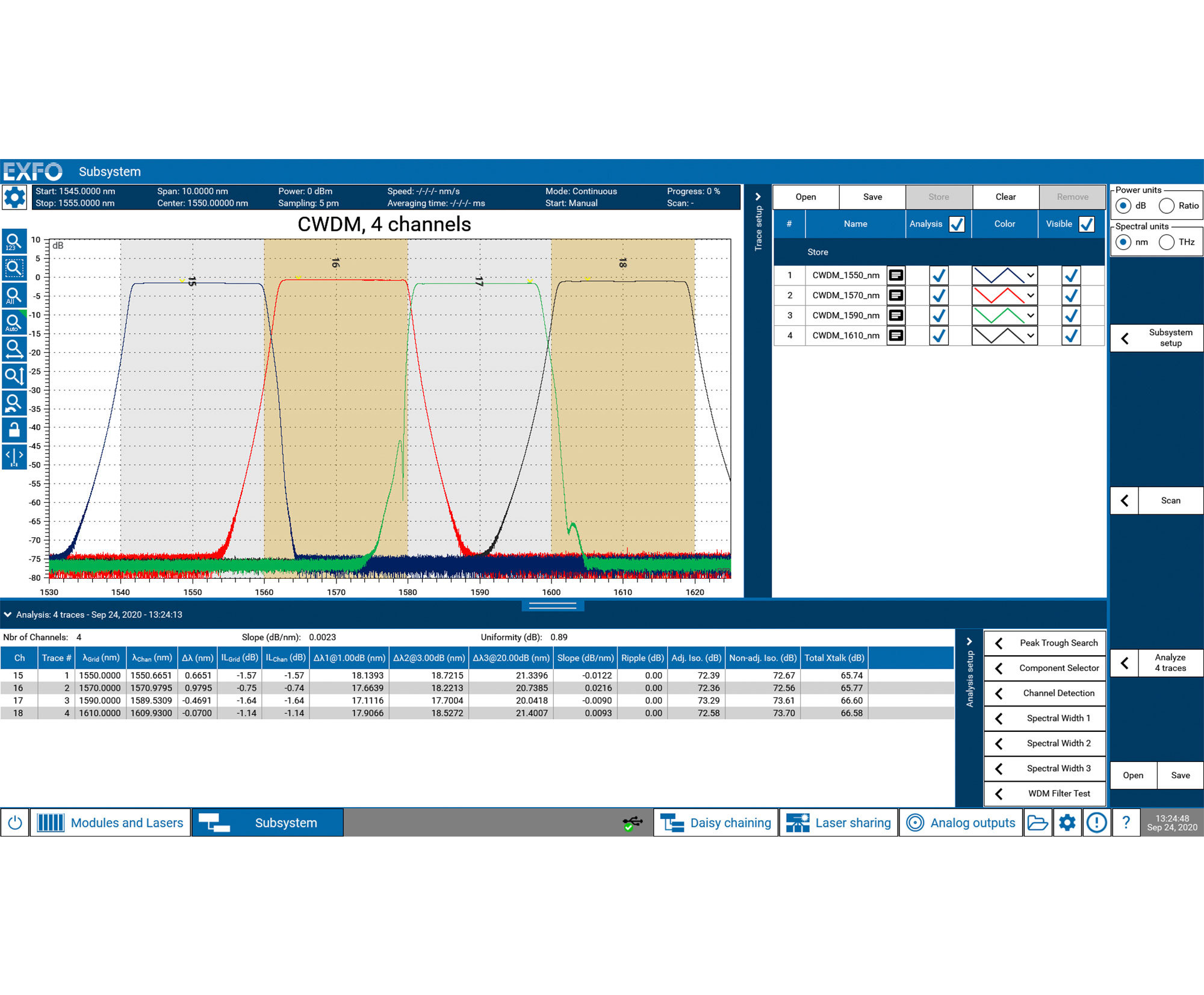Toggle Analysis checkbox for CWDM_1590_nm trace

[938, 315]
